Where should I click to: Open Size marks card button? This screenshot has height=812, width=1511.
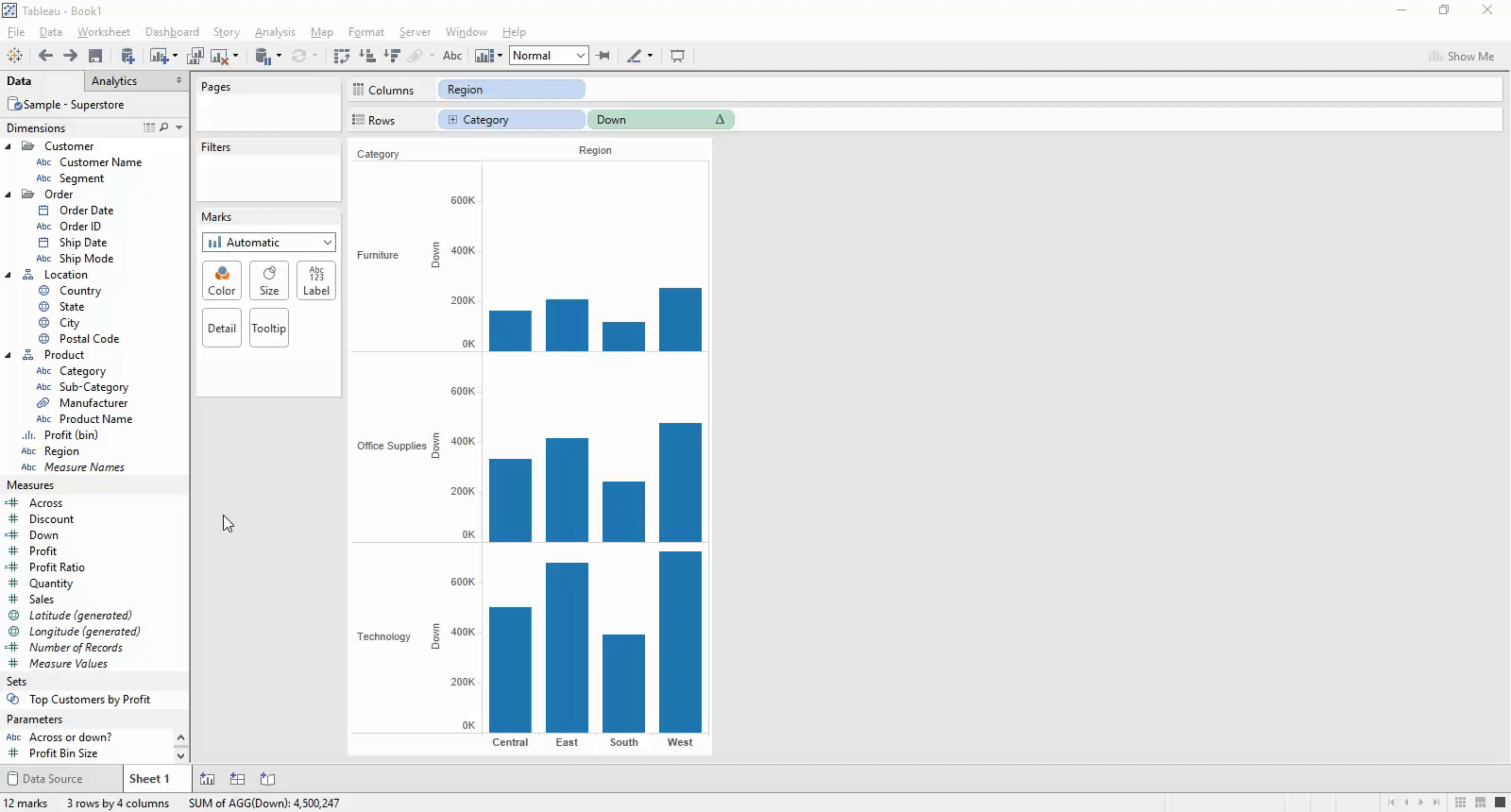[x=269, y=280]
